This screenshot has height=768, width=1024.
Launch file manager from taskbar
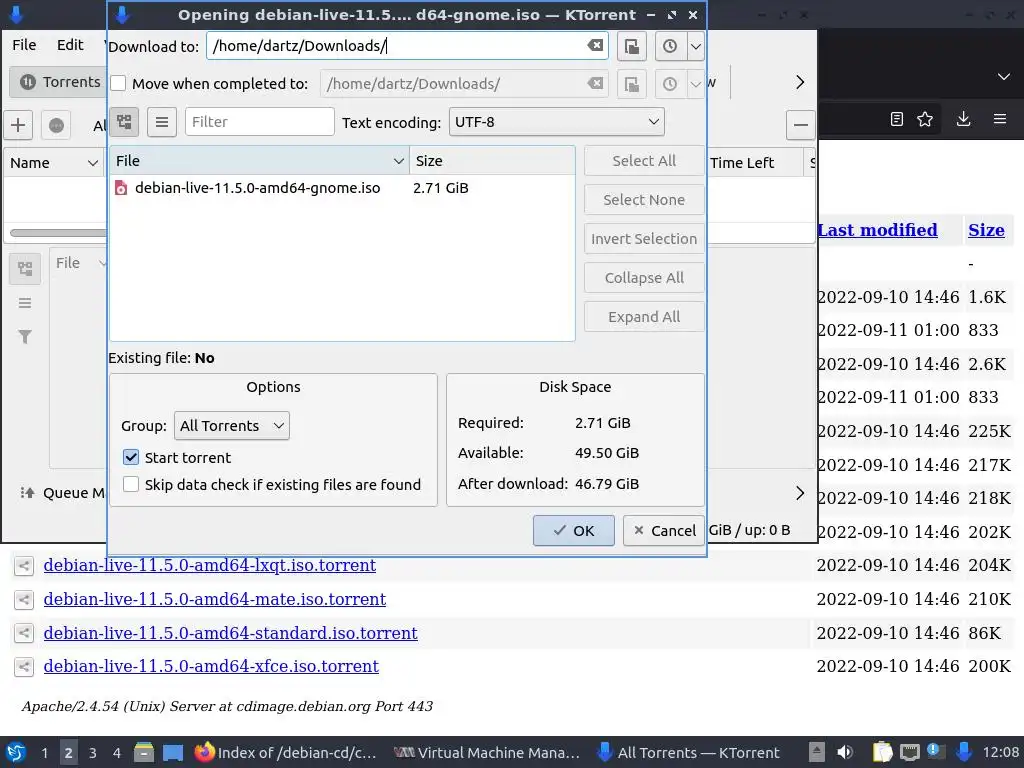click(144, 752)
